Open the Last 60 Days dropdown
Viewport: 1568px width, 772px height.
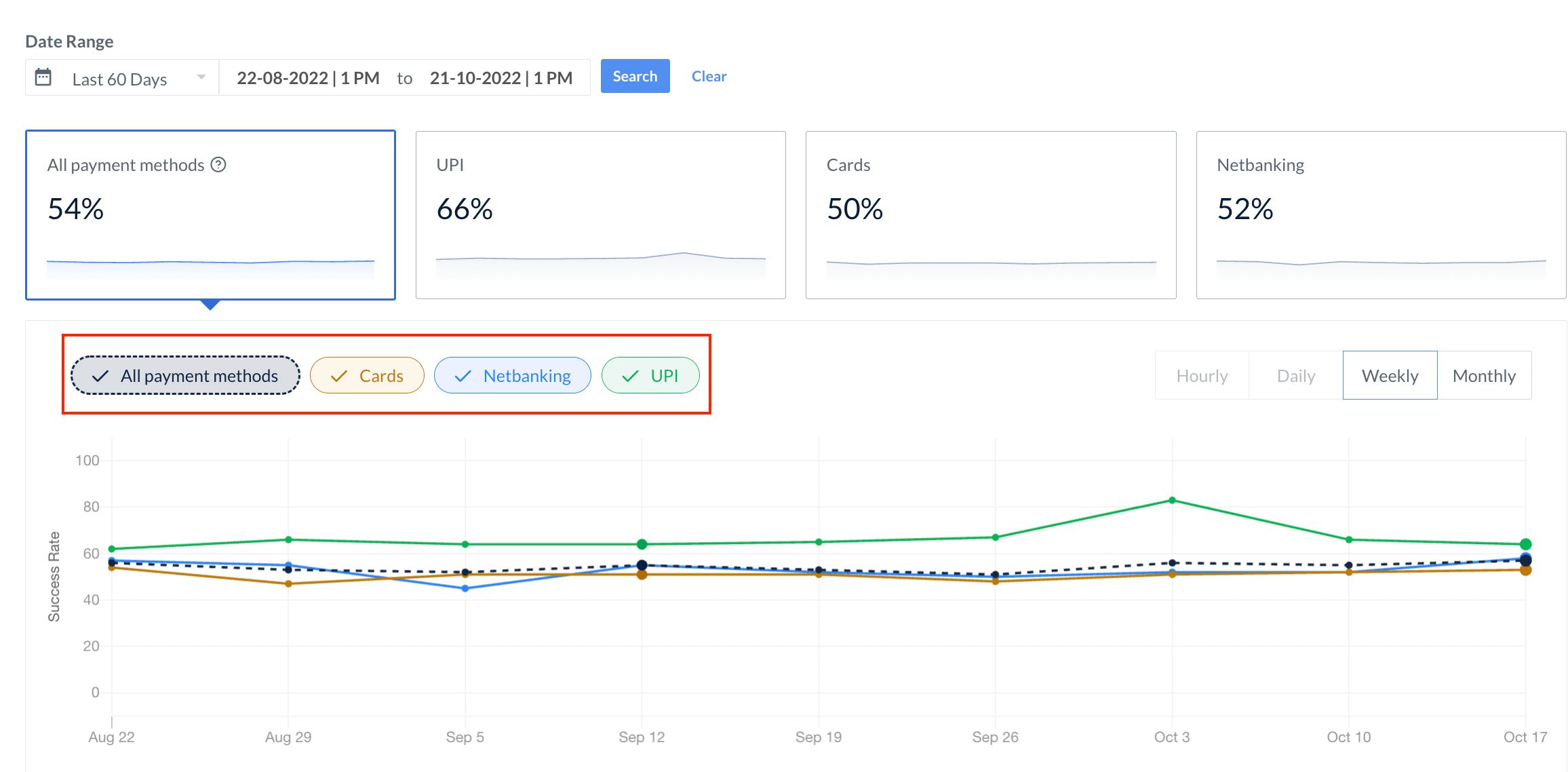(x=120, y=79)
